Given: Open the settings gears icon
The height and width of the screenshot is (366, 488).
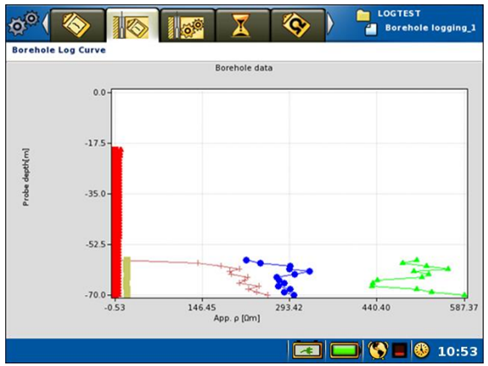Looking at the screenshot, I should [x=23, y=23].
